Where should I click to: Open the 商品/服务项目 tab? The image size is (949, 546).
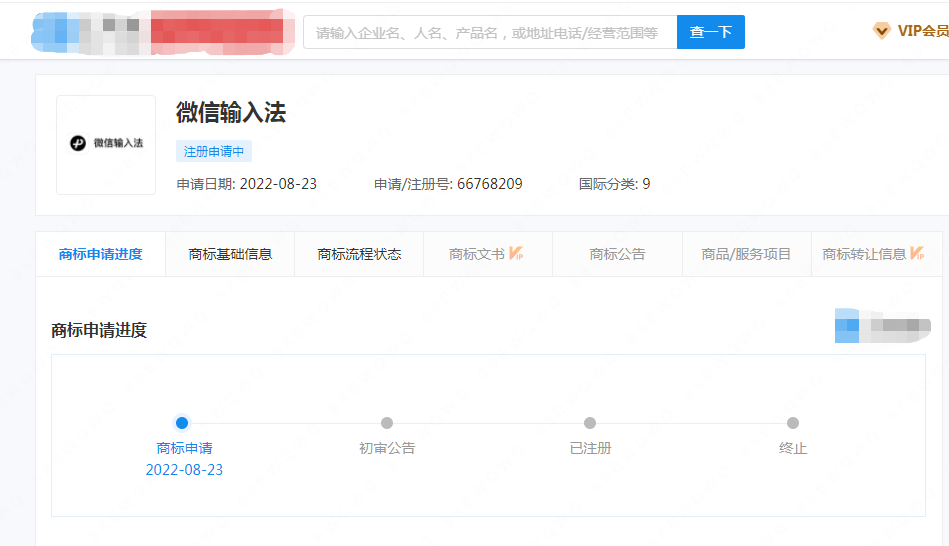746,254
